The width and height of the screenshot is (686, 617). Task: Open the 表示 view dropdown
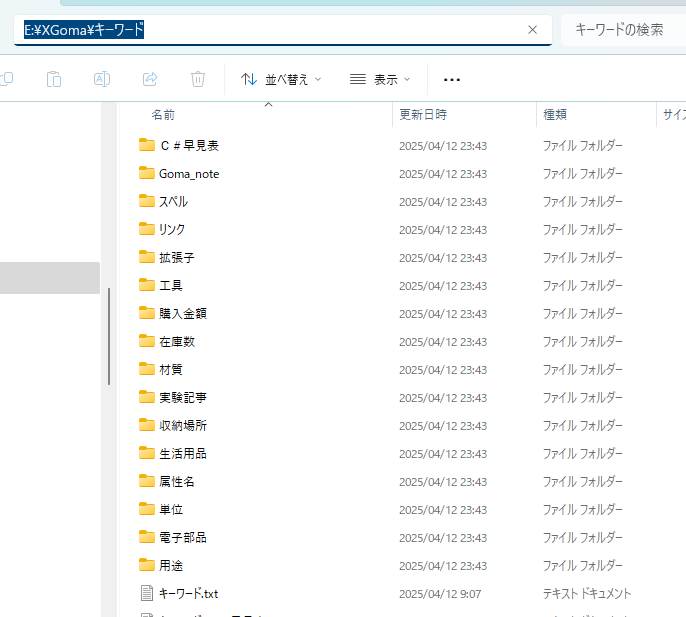[380, 80]
